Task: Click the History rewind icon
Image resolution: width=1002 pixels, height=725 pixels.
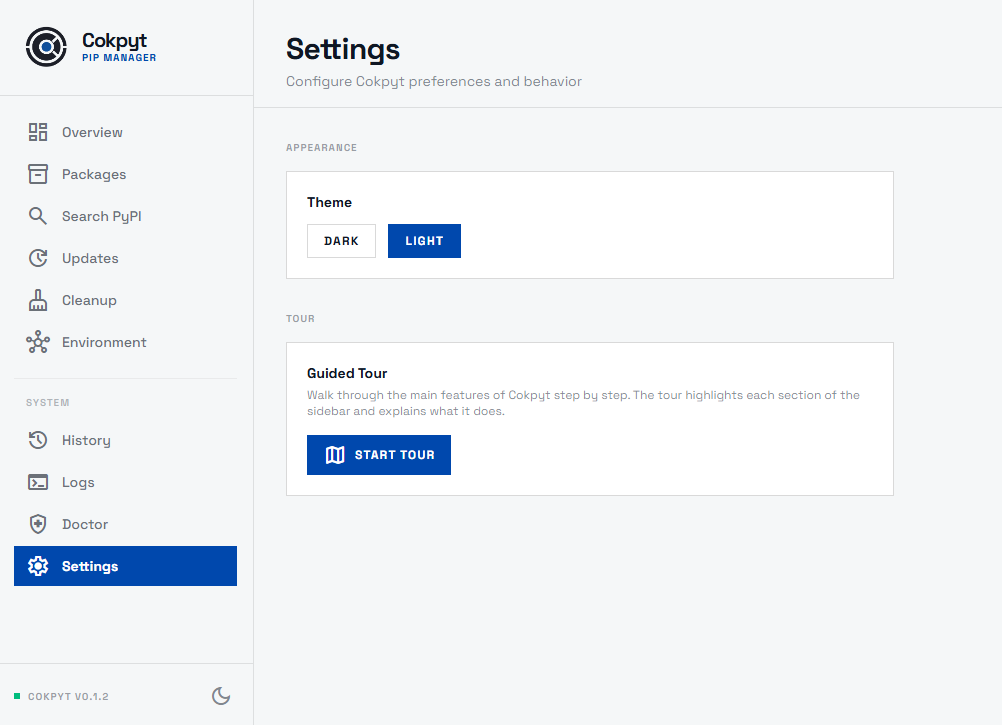Action: click(38, 440)
